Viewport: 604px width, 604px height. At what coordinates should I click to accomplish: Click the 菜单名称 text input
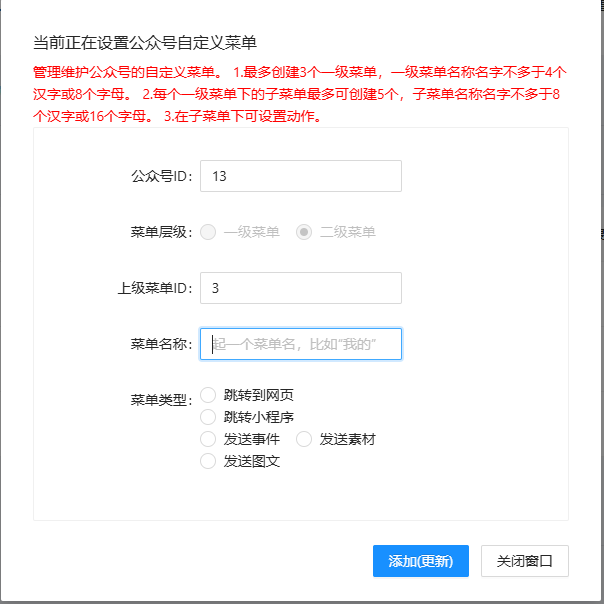click(x=300, y=344)
